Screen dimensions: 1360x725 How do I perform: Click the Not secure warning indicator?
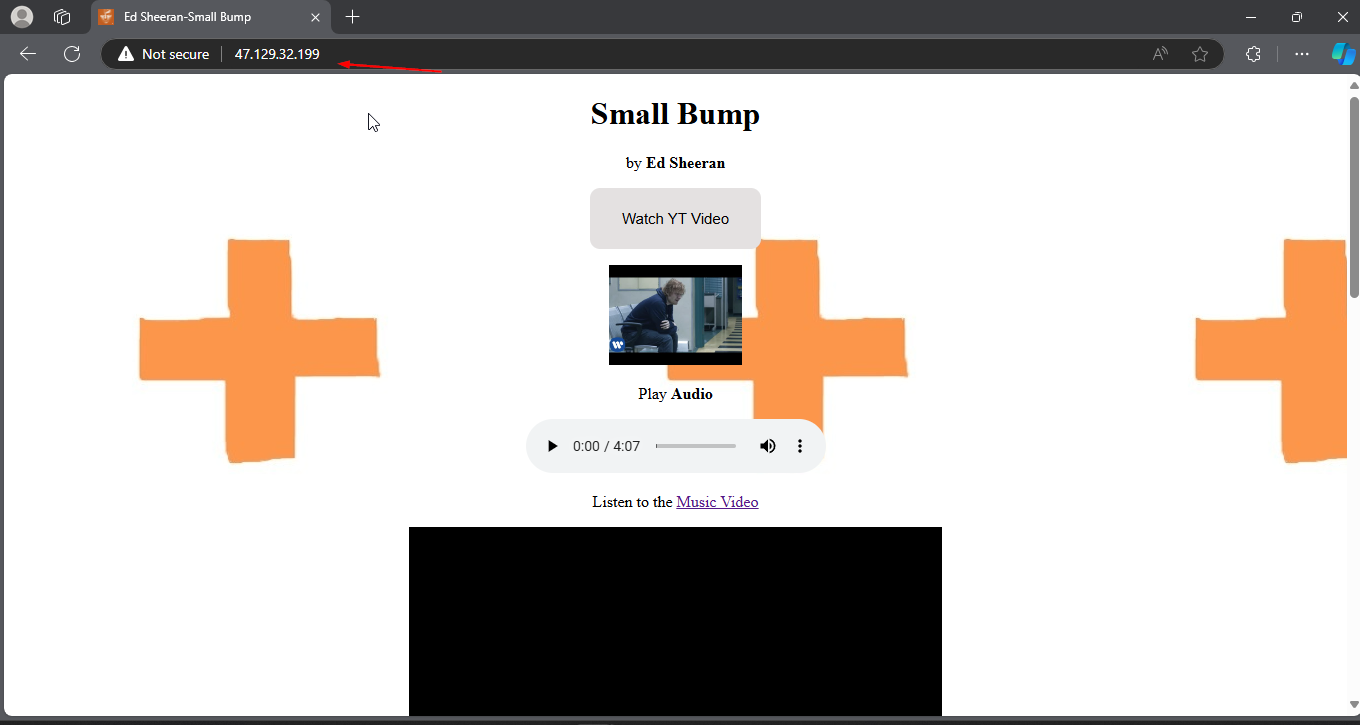point(164,54)
